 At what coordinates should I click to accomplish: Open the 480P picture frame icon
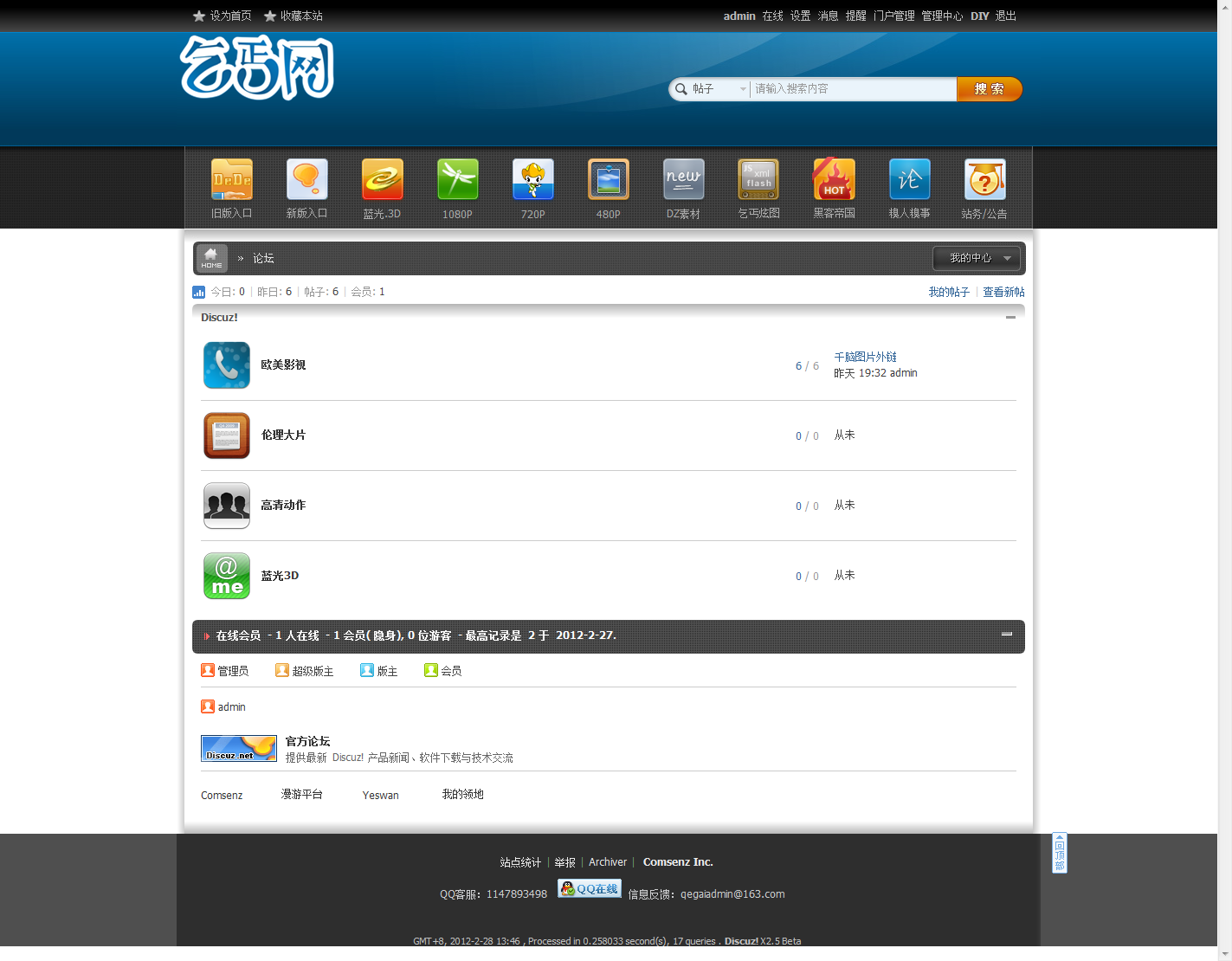pos(609,179)
